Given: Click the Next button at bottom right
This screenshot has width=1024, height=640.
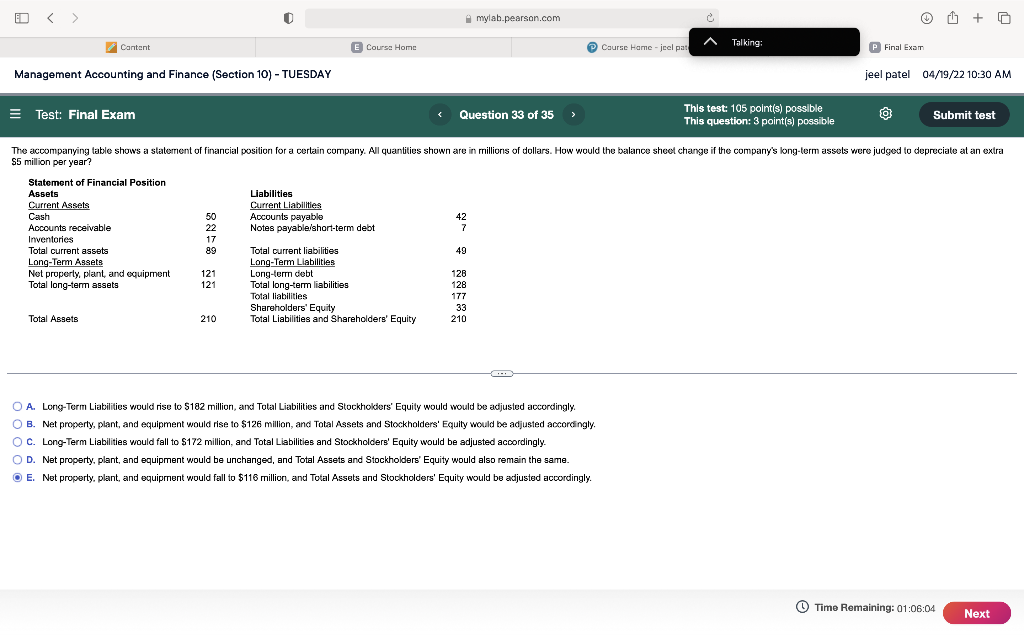Looking at the screenshot, I should point(977,613).
